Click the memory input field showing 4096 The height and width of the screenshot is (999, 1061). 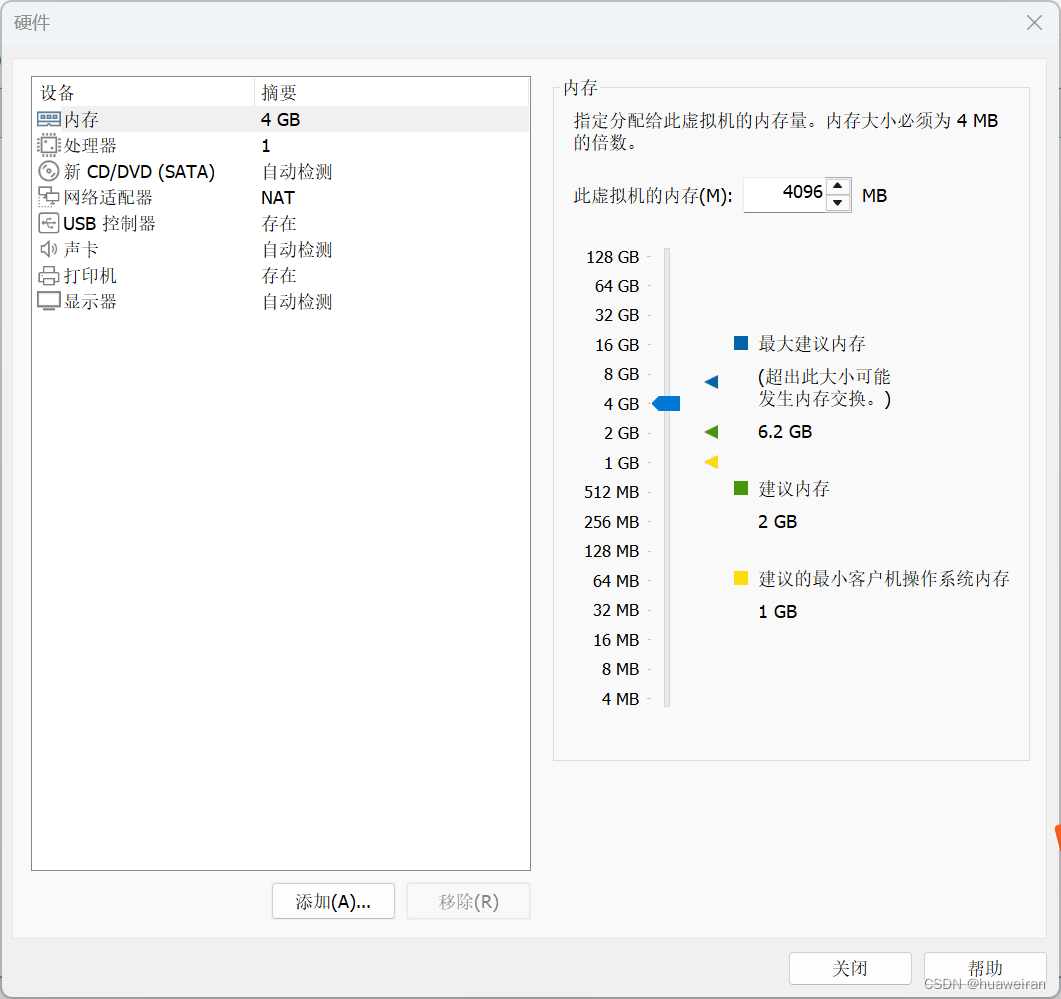point(785,195)
